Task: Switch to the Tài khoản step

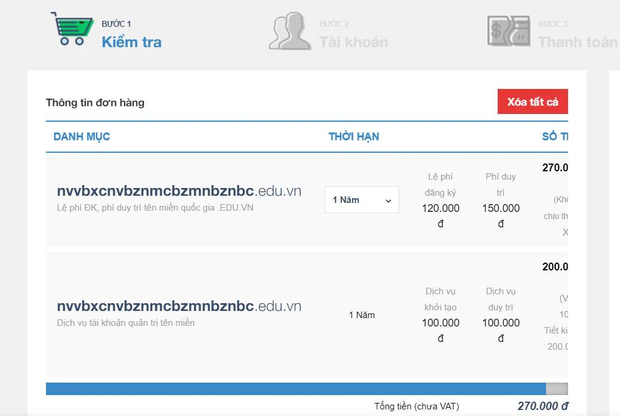Action: [x=353, y=42]
